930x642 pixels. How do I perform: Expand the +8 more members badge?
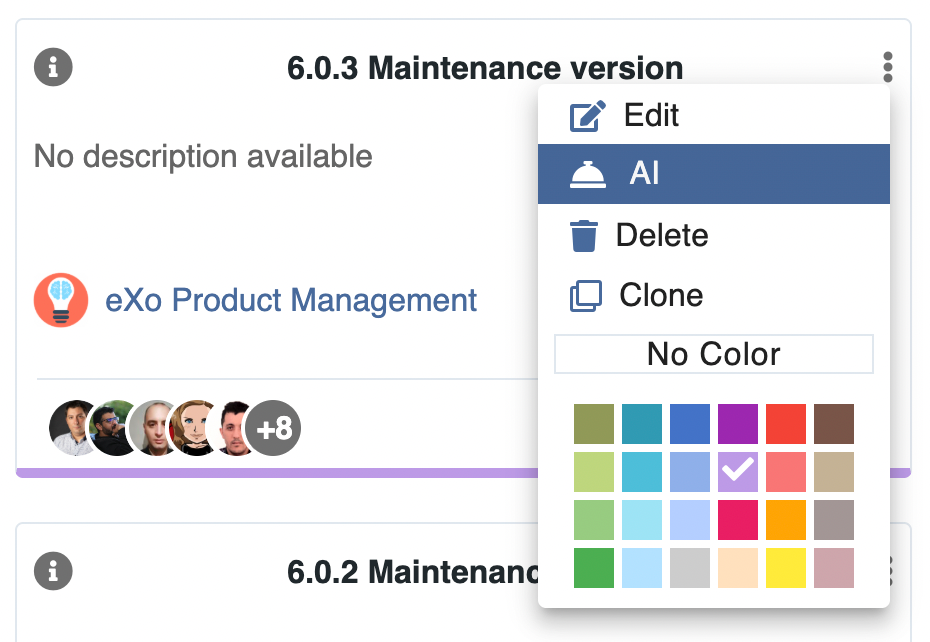(273, 429)
